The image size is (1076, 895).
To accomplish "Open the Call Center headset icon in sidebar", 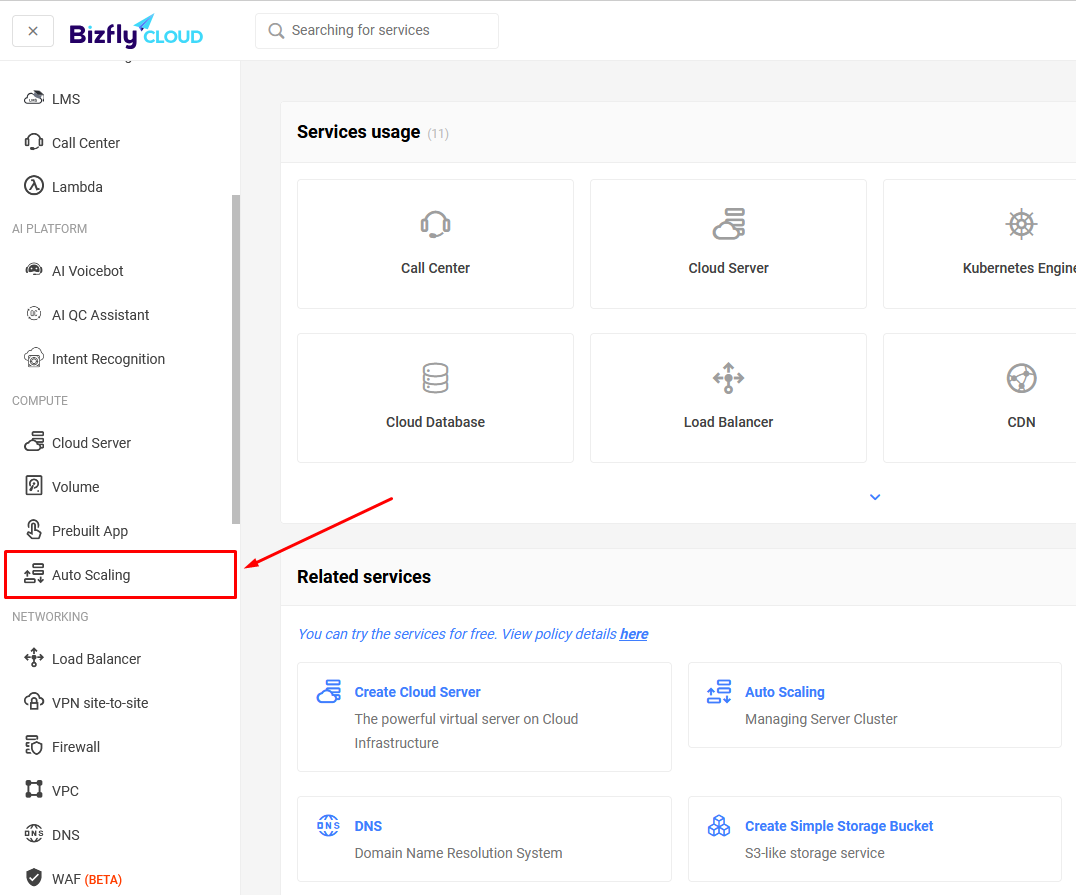I will click(34, 142).
